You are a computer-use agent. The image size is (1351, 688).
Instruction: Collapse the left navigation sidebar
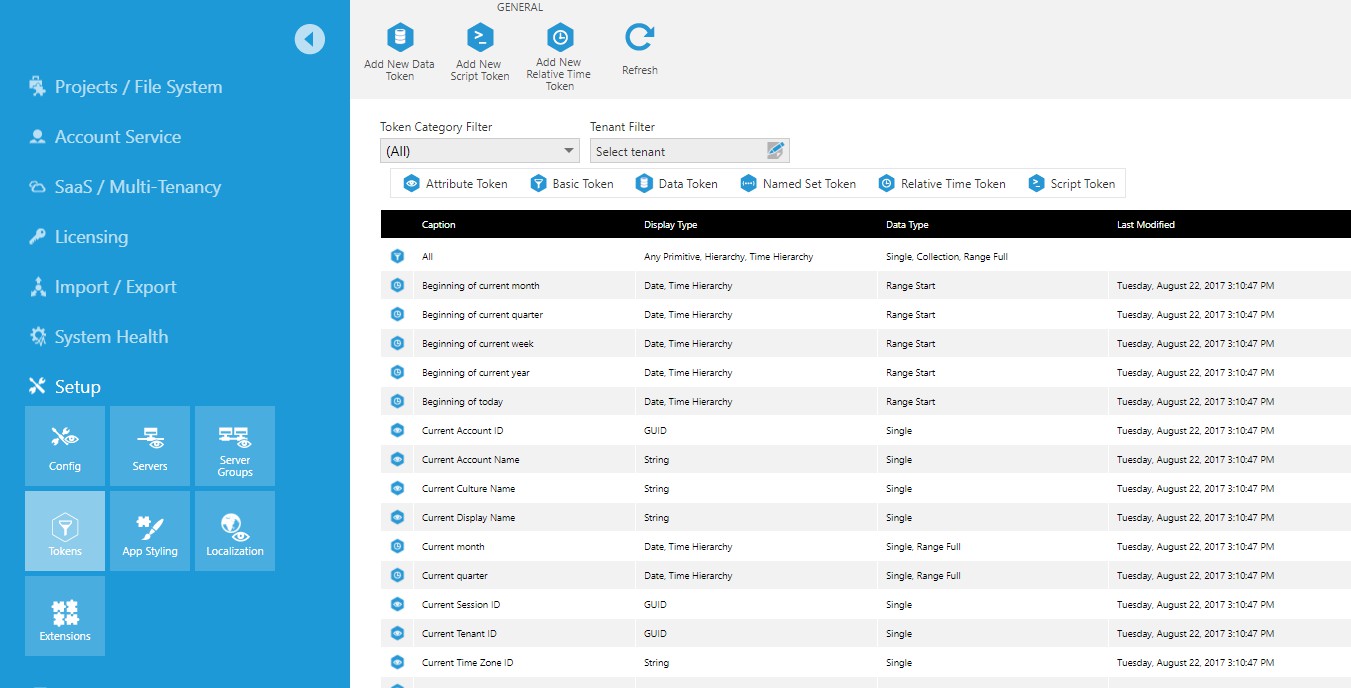[x=310, y=38]
